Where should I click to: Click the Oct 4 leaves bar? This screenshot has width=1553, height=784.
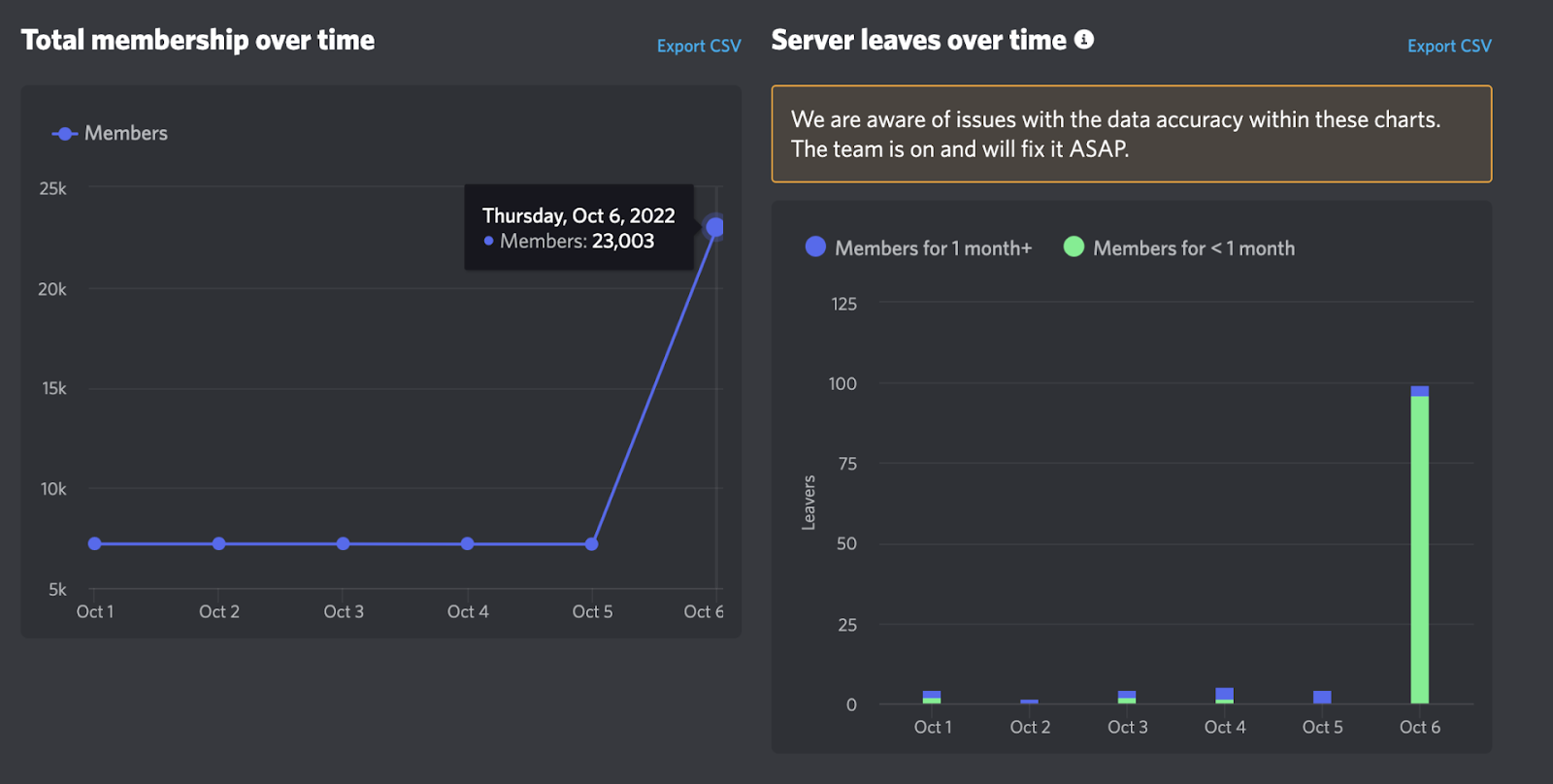[x=1224, y=696]
